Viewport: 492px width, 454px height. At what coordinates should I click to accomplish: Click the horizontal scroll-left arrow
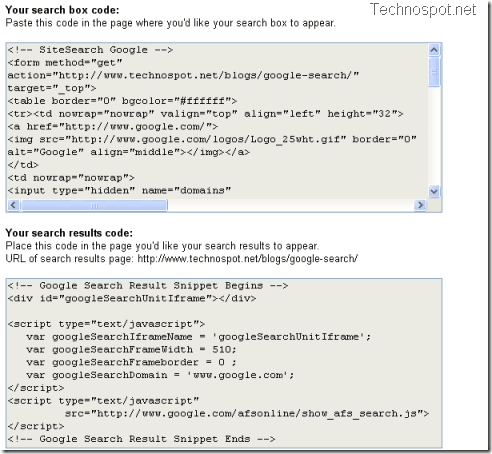pos(13,205)
